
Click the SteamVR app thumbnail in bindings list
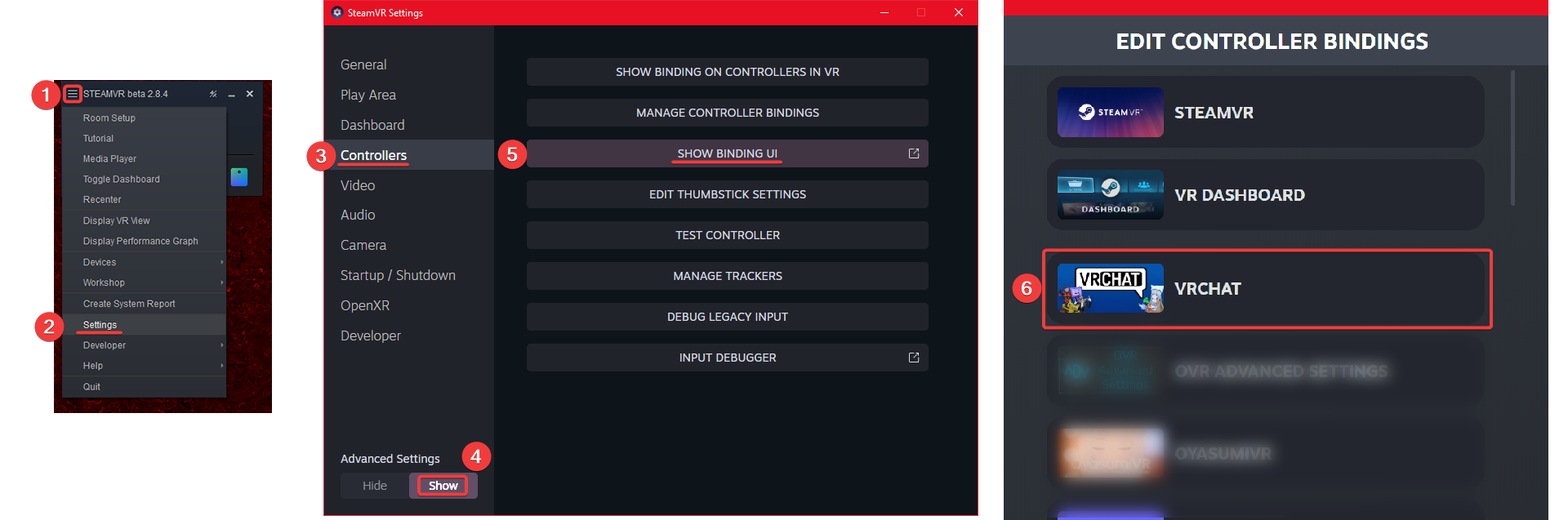tap(1111, 112)
